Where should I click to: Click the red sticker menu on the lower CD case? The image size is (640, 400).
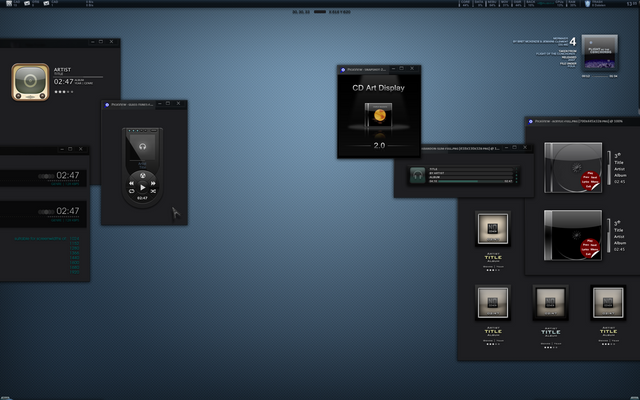pos(590,249)
